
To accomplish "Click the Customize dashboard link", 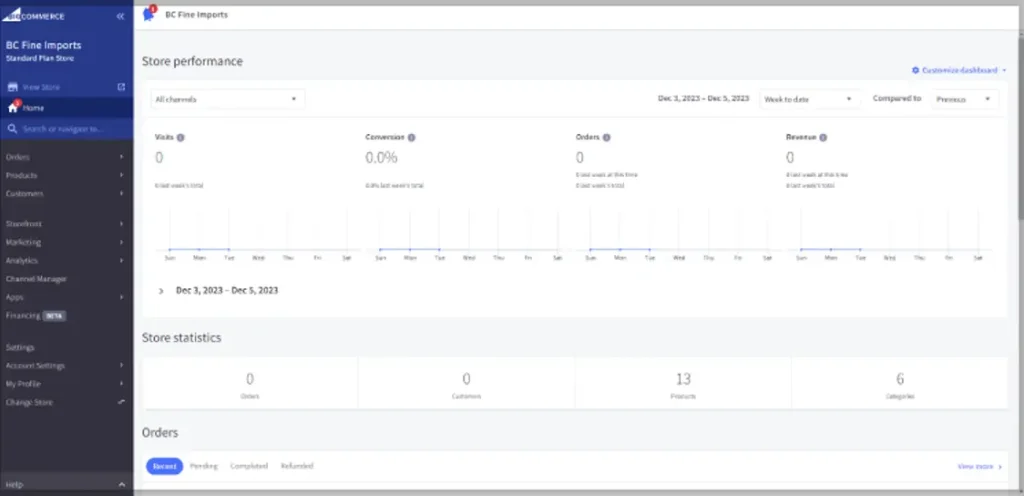I will [x=958, y=70].
